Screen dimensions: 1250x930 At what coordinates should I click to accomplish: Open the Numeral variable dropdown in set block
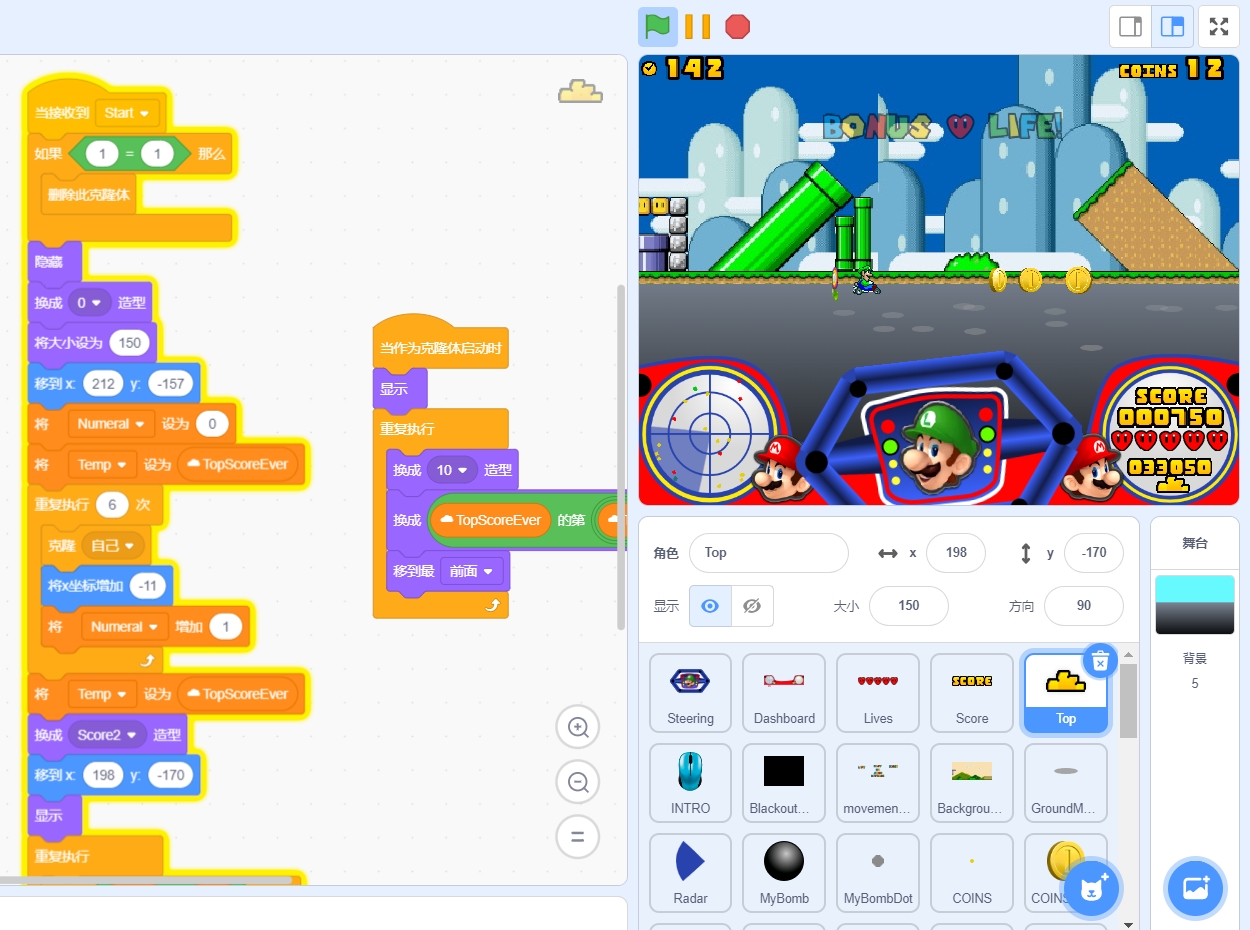pyautogui.click(x=111, y=424)
